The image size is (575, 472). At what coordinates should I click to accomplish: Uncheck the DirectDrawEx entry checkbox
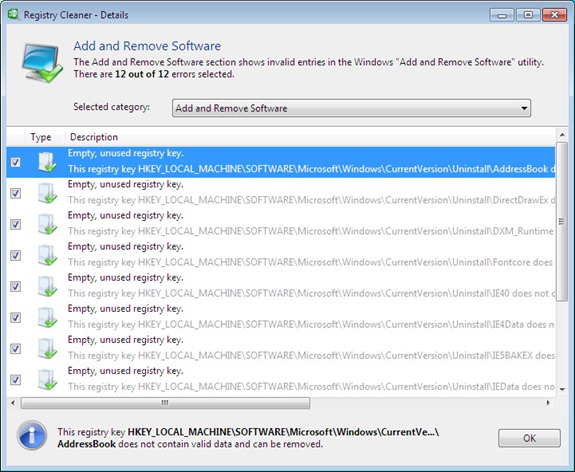(15, 193)
